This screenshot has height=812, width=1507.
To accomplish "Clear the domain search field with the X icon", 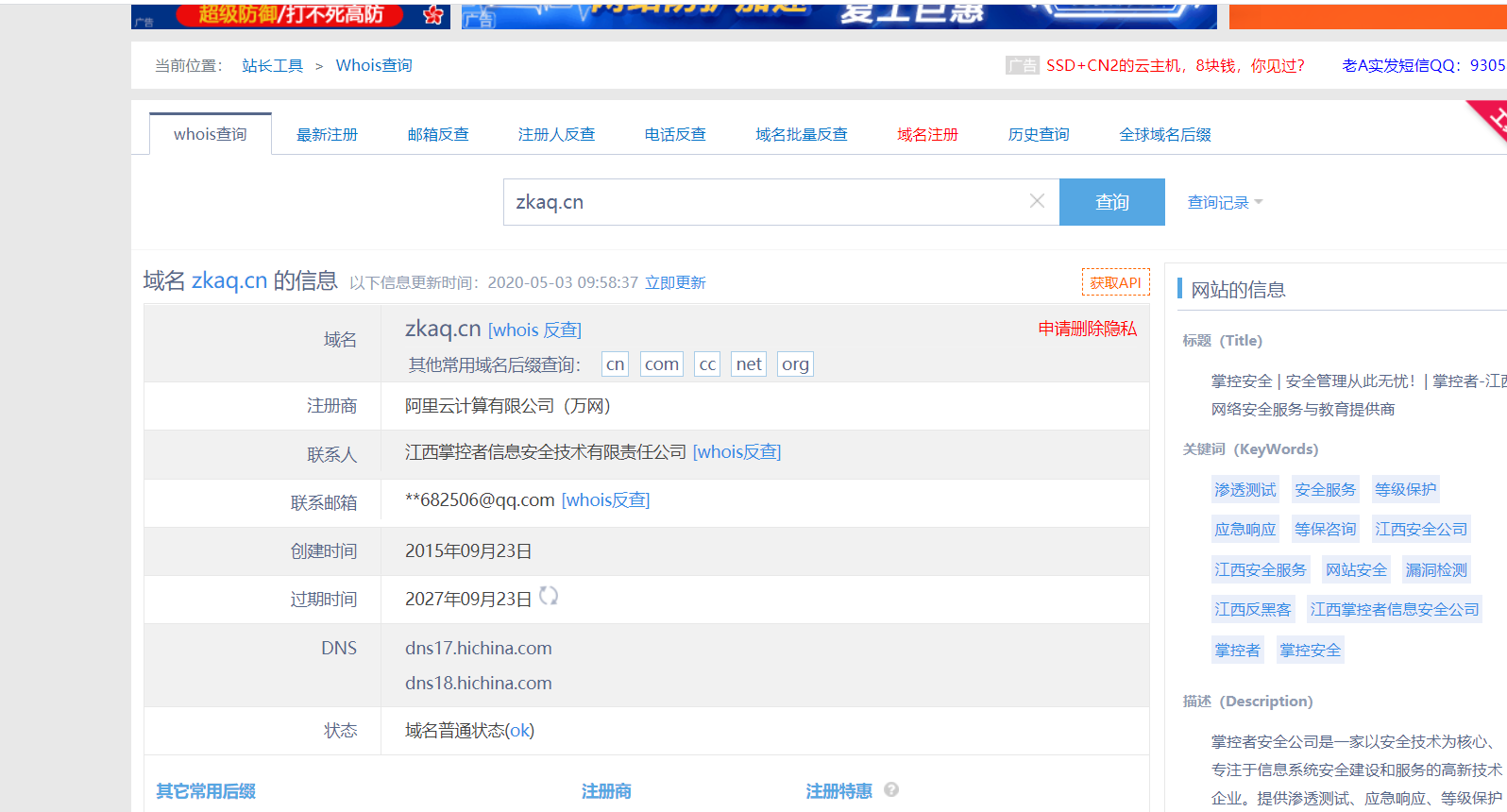I will pyautogui.click(x=1037, y=201).
